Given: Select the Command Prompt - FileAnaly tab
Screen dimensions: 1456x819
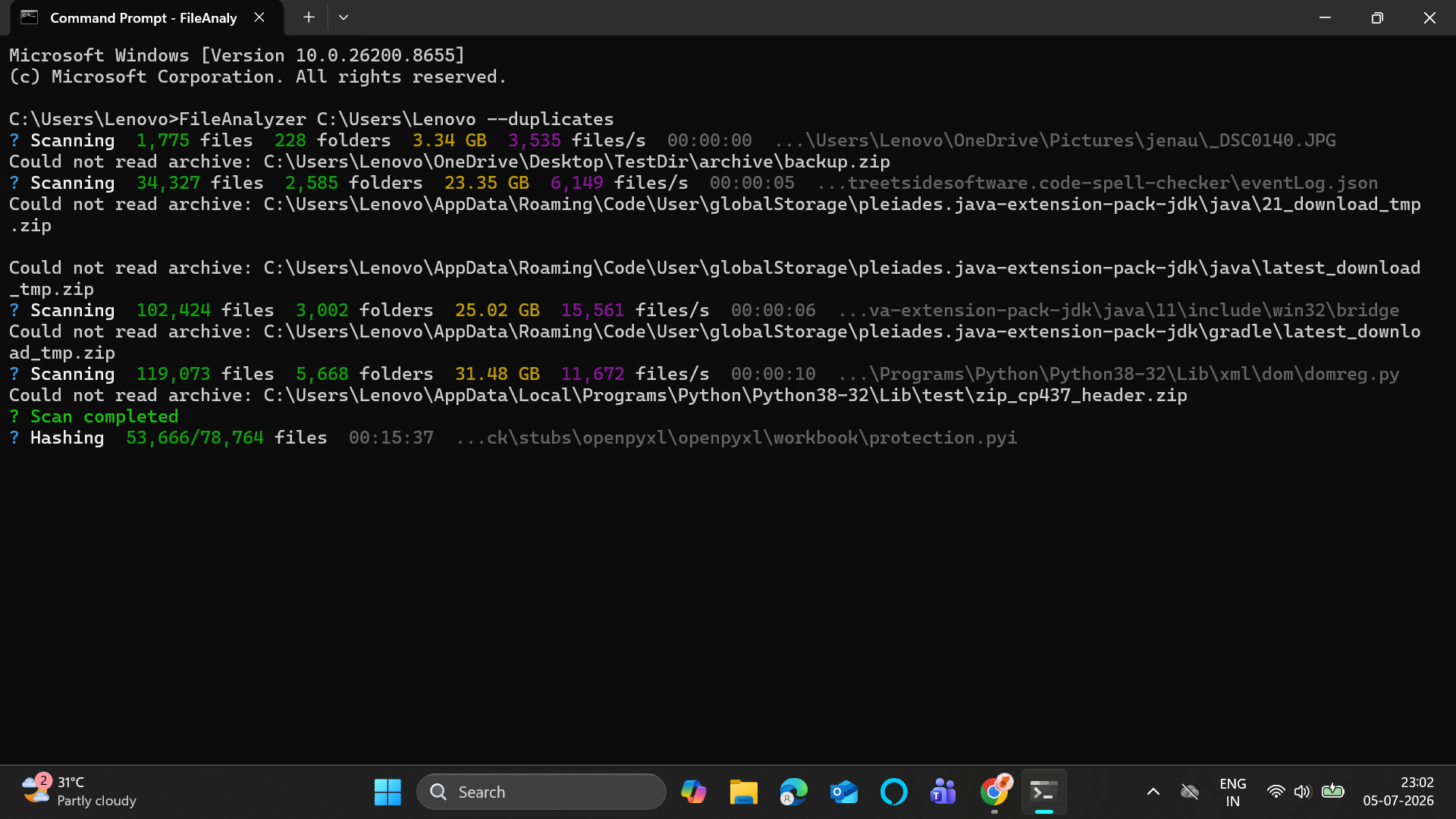Looking at the screenshot, I should pyautogui.click(x=146, y=17).
